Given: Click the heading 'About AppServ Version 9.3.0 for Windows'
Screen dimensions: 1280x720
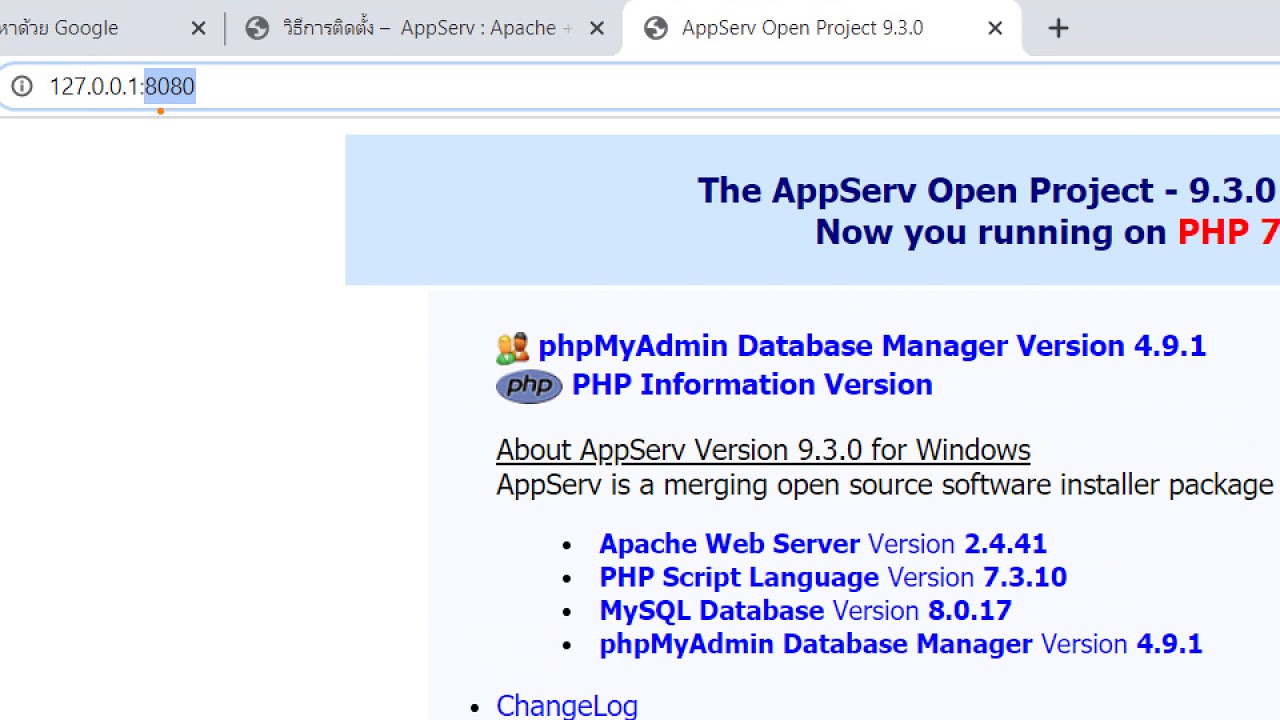Looking at the screenshot, I should click(x=763, y=450).
